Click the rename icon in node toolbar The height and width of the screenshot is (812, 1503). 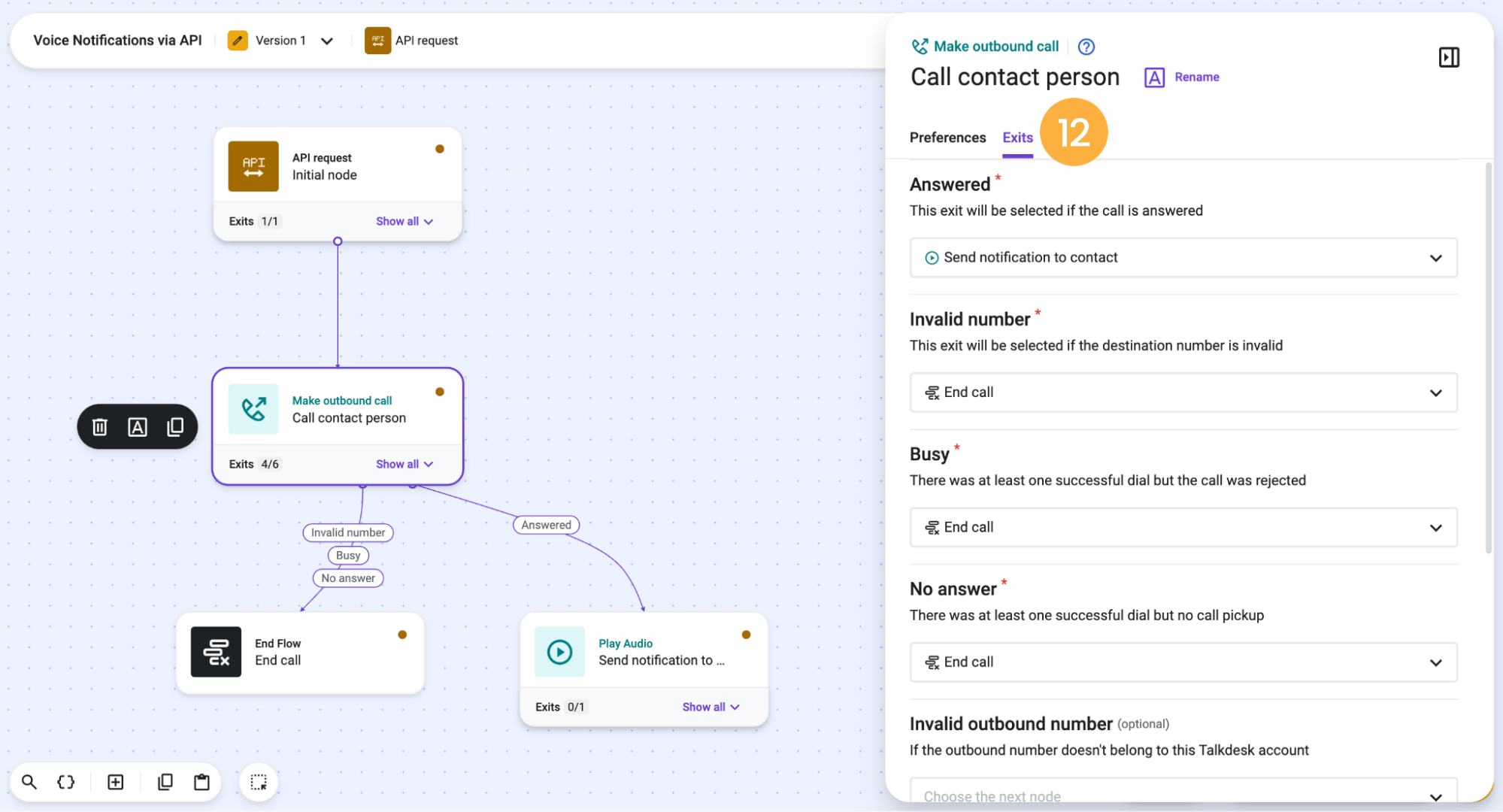(x=138, y=427)
